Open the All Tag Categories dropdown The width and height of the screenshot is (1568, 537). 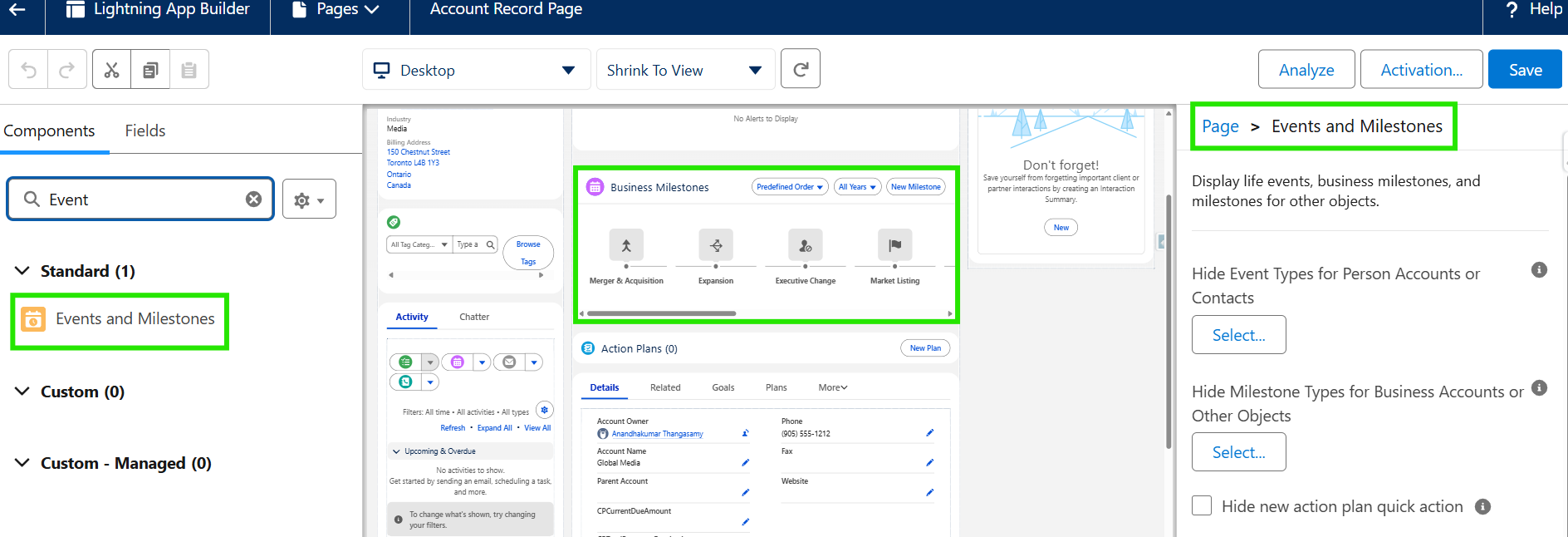coord(419,244)
